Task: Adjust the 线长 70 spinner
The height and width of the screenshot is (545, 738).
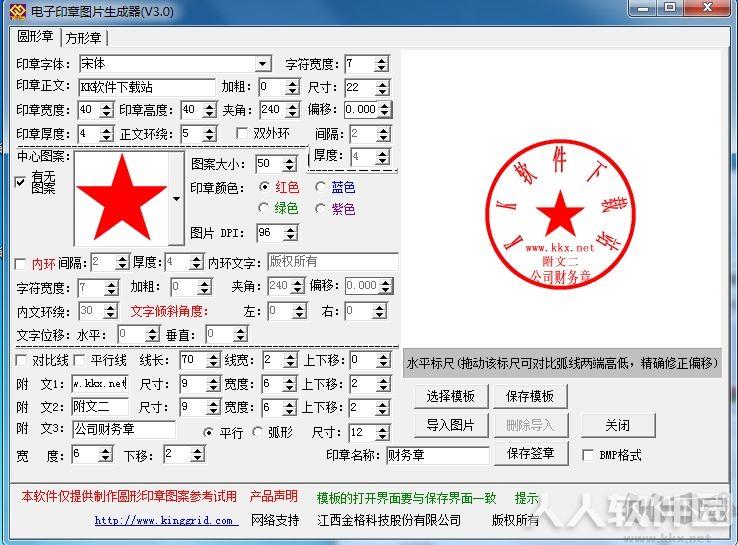Action: pos(214,361)
